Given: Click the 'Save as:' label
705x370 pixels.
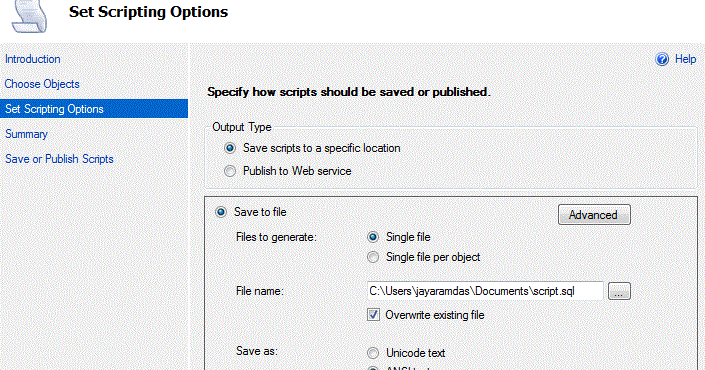Looking at the screenshot, I should pos(257,351).
